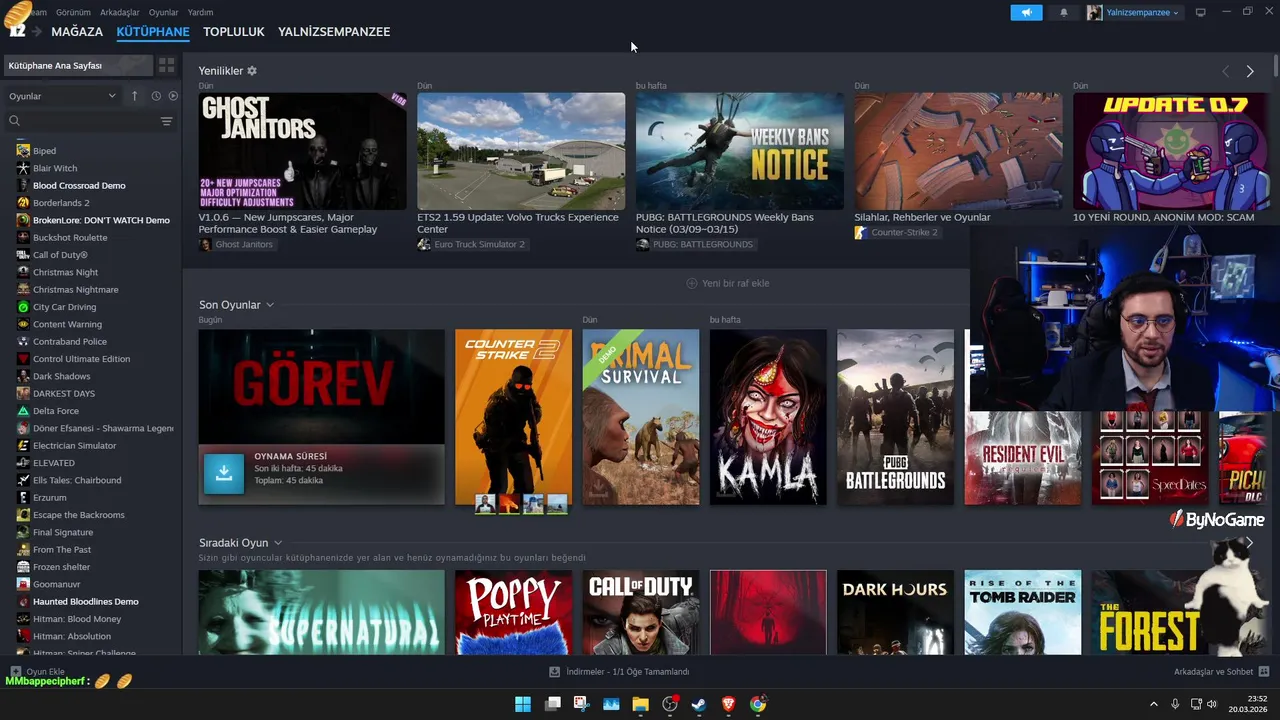This screenshot has height=720, width=1280.
Task: Switch library to collections grid view
Action: pyautogui.click(x=167, y=65)
